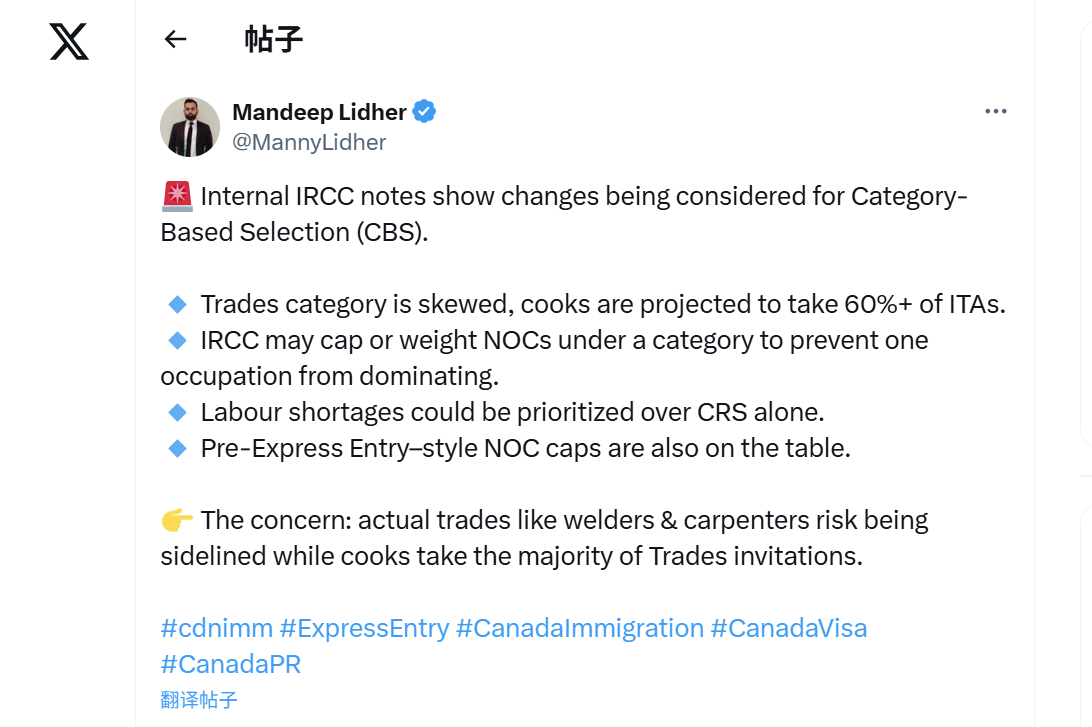Open the #CanadaVisa hashtag

[788, 628]
